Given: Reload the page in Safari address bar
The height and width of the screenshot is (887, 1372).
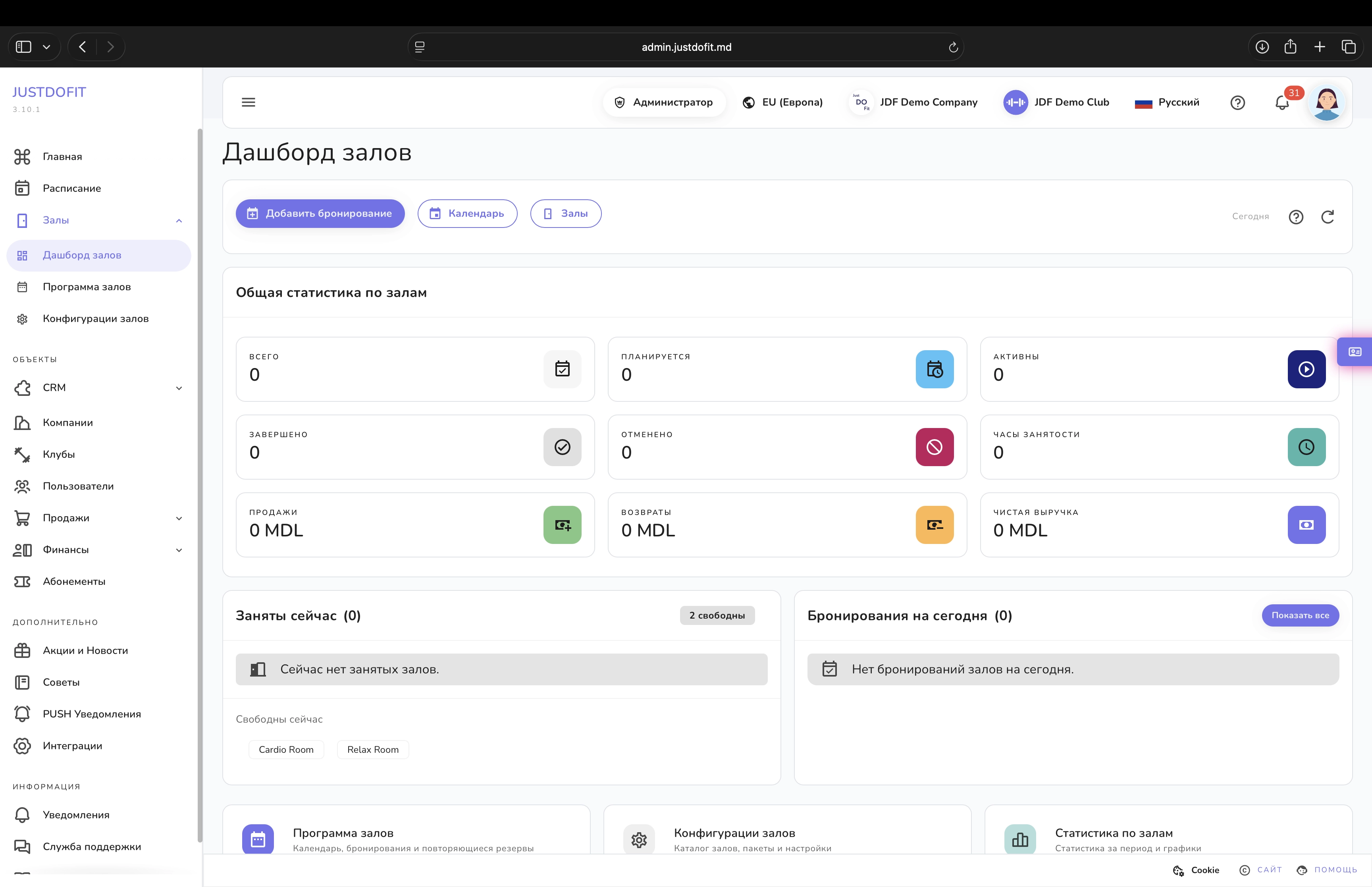Looking at the screenshot, I should click(x=953, y=47).
